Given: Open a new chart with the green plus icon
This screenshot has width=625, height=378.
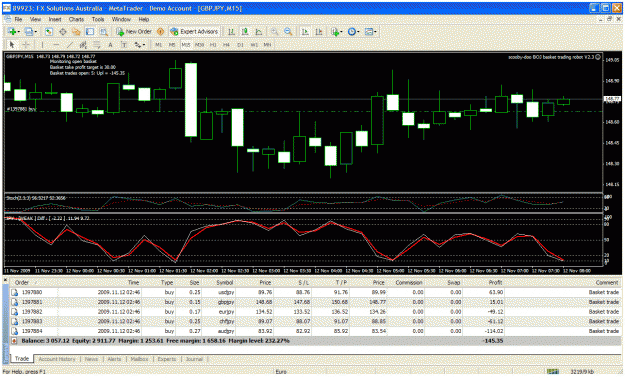Looking at the screenshot, I should pos(12,32).
